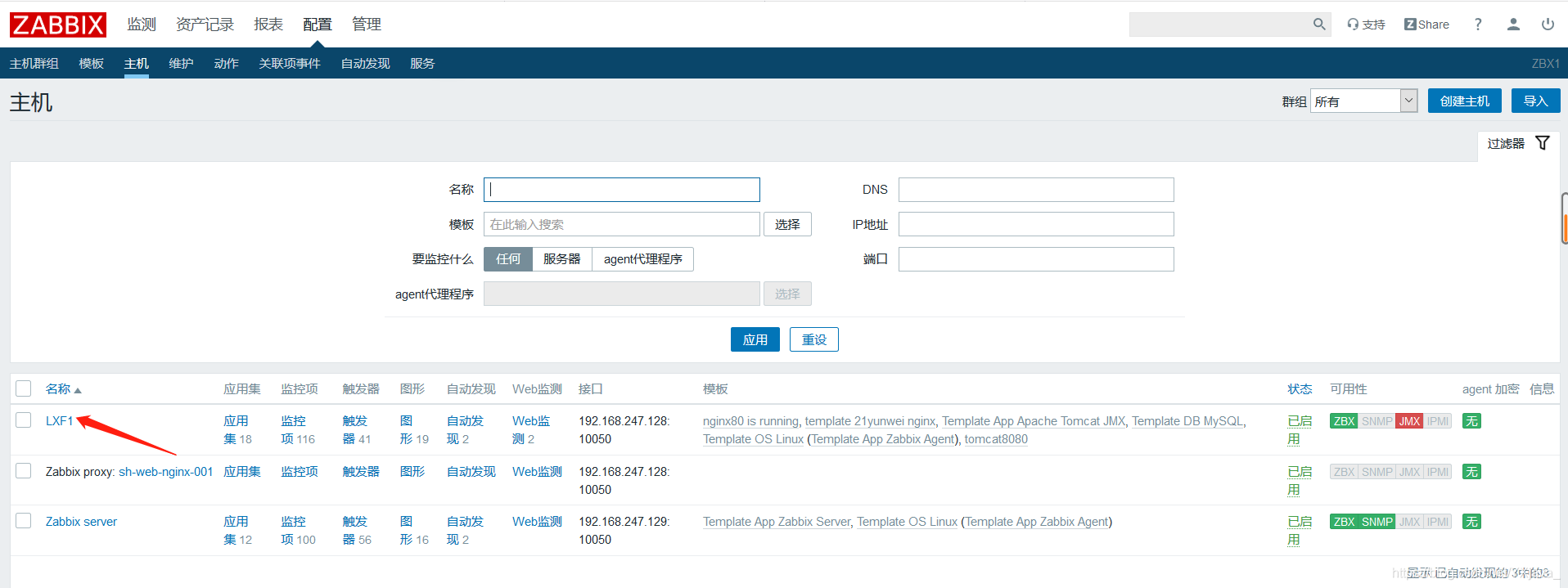This screenshot has width=1568, height=588.
Task: Open the 群组 dropdown set to 所有
Action: (x=1363, y=101)
